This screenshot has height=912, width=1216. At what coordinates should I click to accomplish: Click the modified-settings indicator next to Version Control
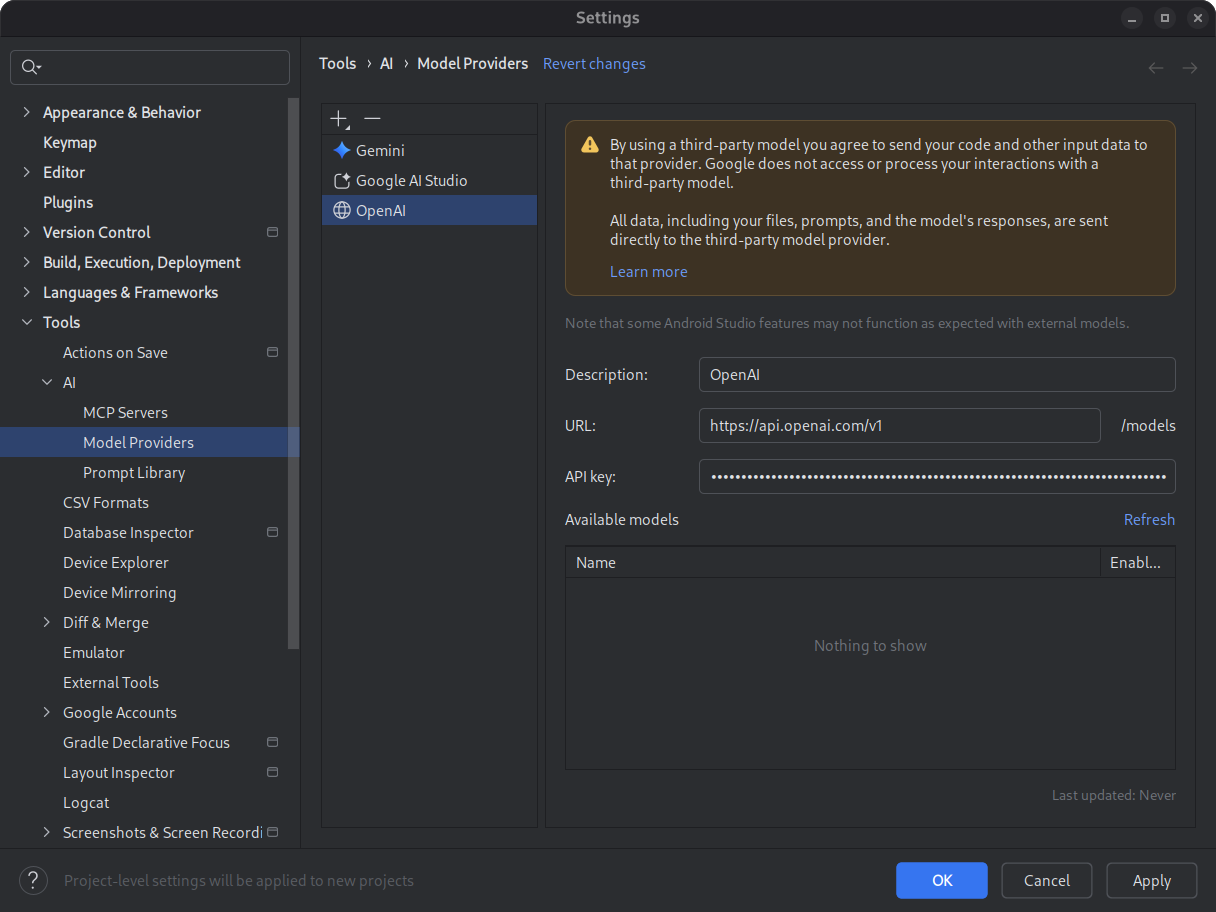point(272,232)
